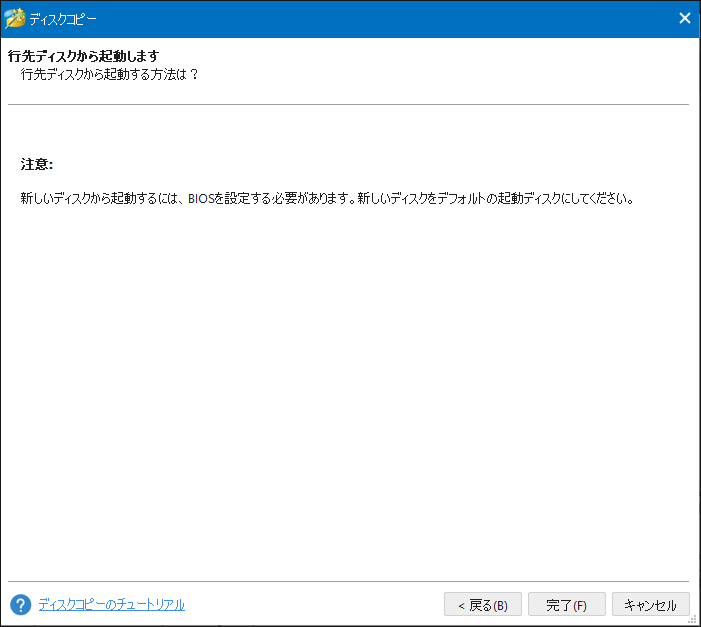This screenshot has width=701, height=627.
Task: Open the ディスクコピーのチュートリアル link
Action: point(111,605)
